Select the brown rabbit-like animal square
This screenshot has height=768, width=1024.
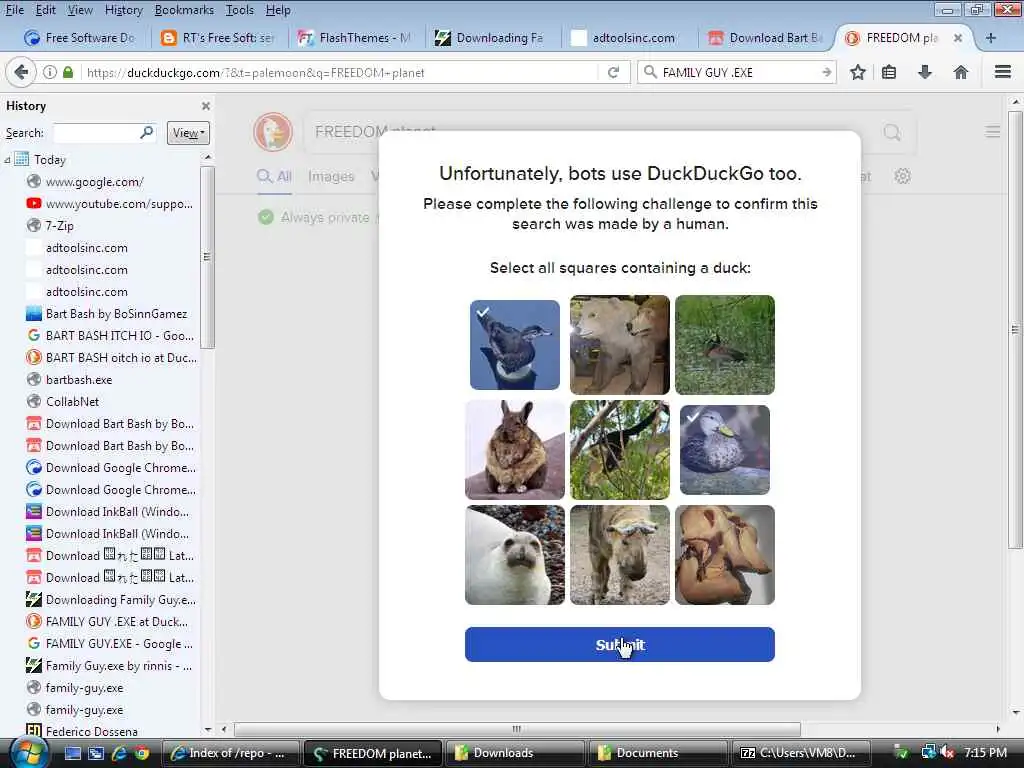[x=515, y=450]
